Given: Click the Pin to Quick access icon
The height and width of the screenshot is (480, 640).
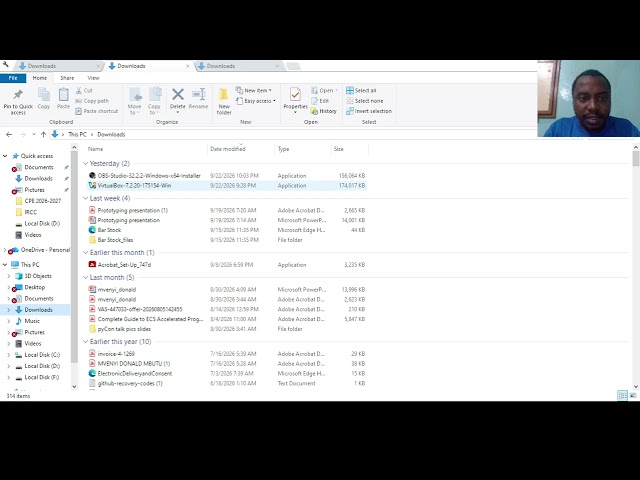Looking at the screenshot, I should click(18, 95).
